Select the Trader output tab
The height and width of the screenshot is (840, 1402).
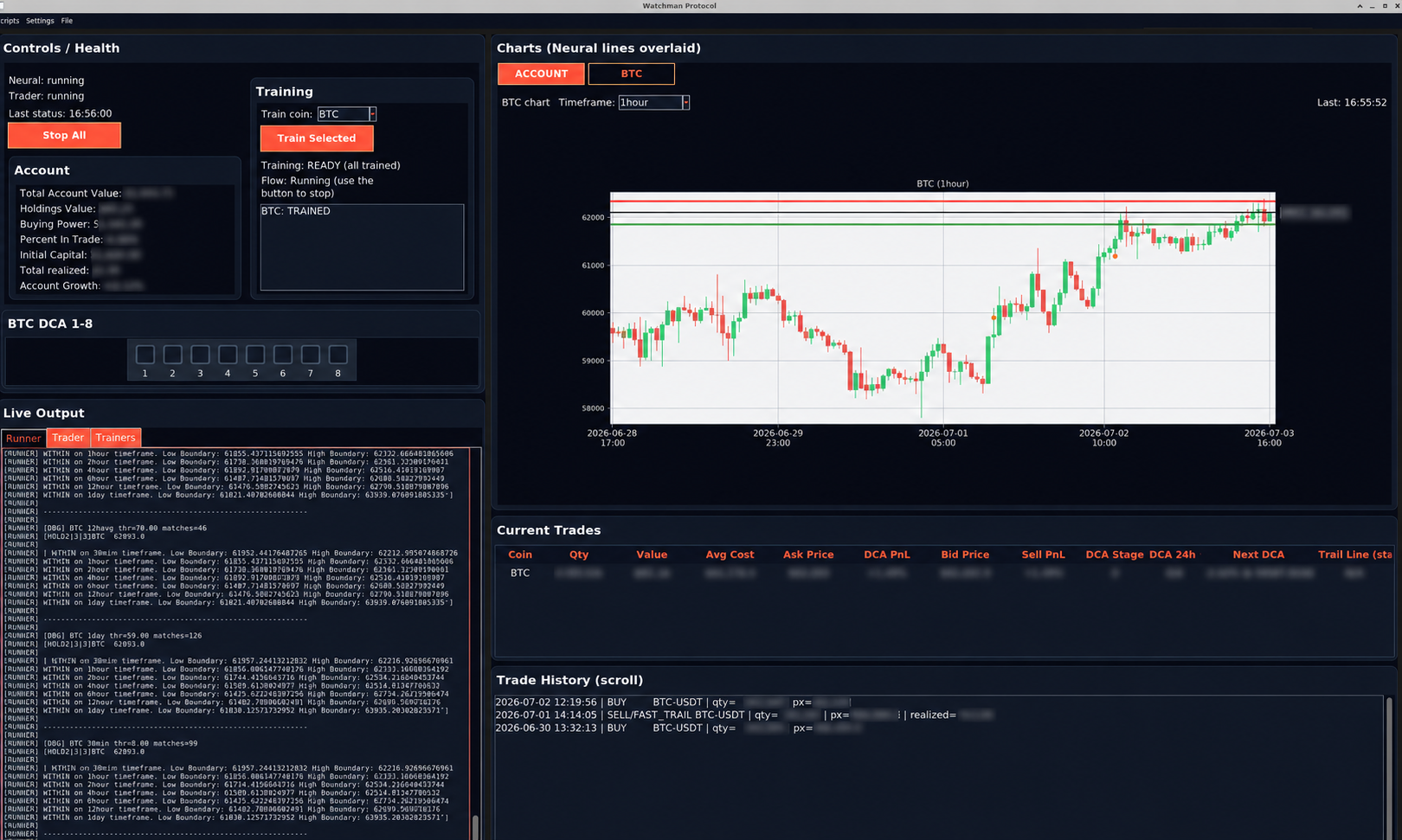point(68,438)
